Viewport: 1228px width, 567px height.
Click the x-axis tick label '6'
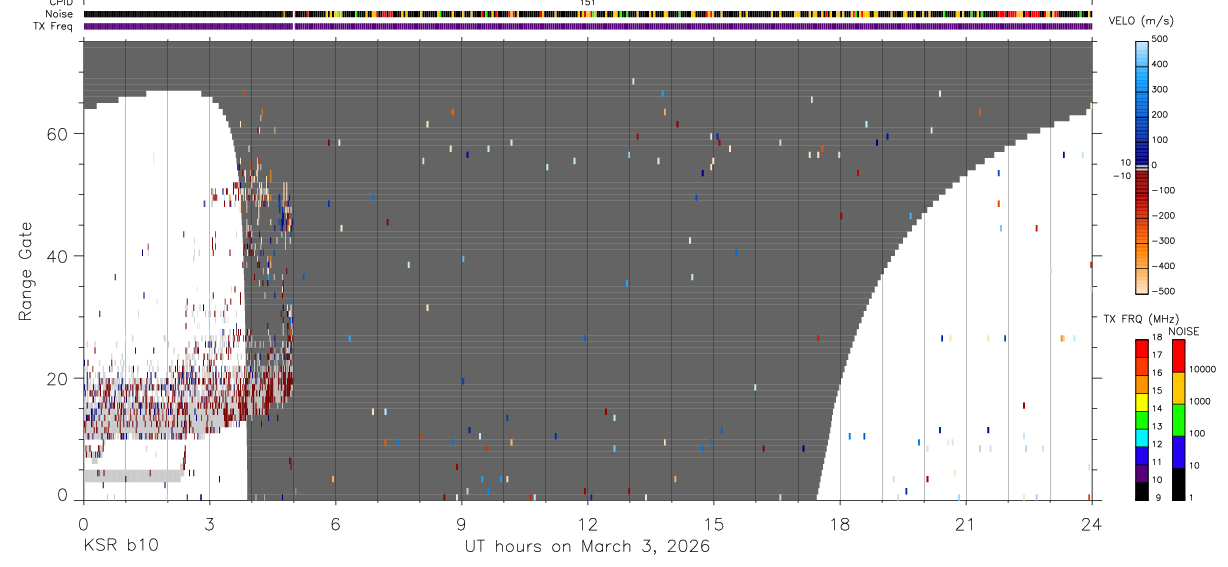click(335, 523)
